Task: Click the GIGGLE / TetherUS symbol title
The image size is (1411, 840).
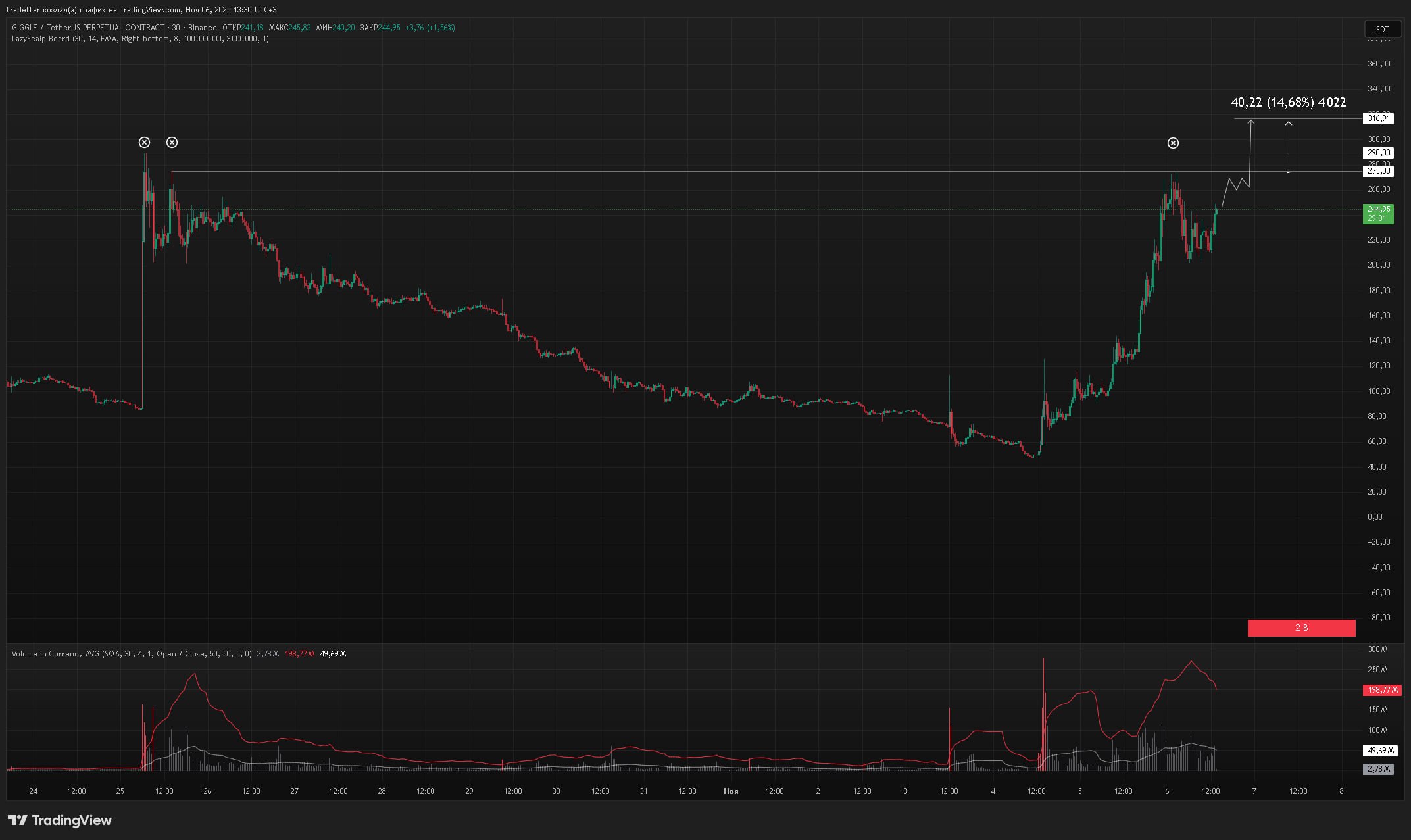Action: 87,28
